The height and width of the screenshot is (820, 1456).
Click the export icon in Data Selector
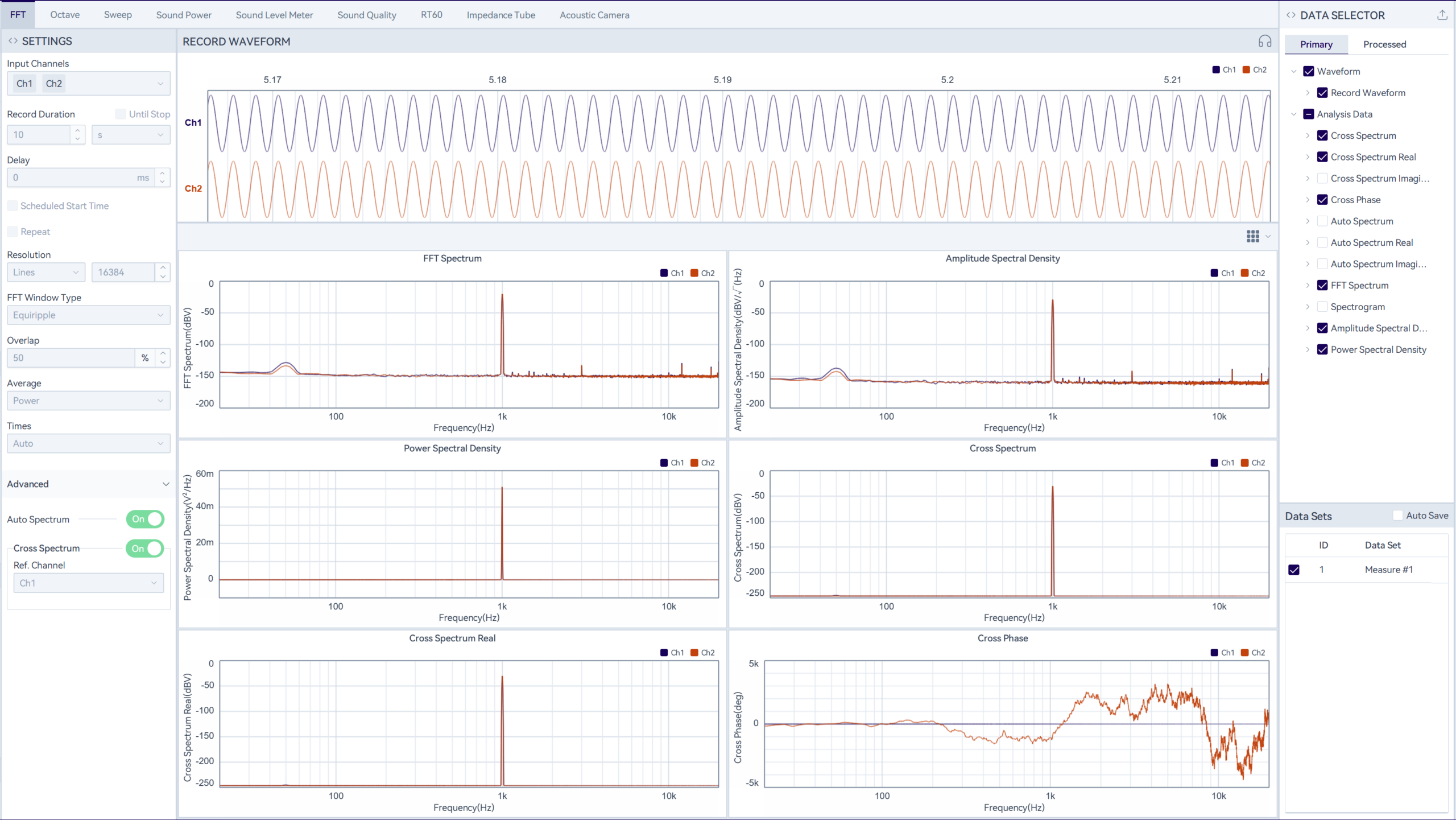pos(1442,15)
